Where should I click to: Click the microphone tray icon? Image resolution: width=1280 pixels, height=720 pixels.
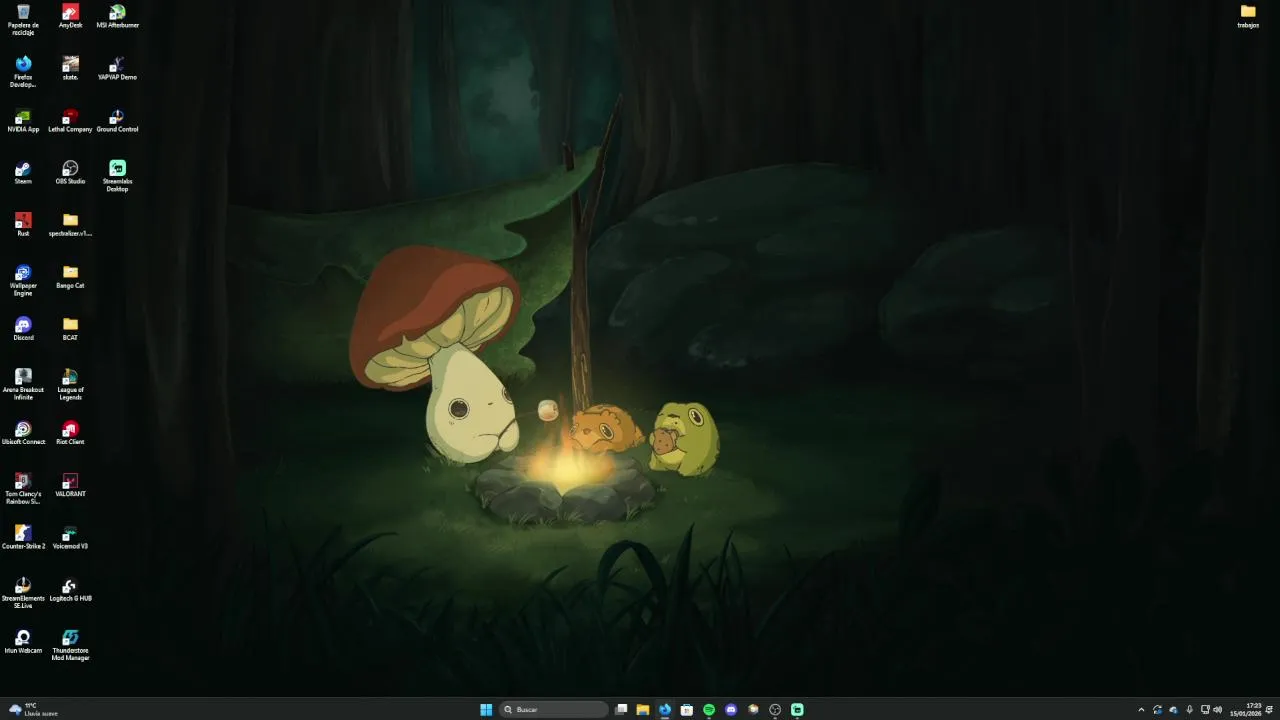[1189, 710]
